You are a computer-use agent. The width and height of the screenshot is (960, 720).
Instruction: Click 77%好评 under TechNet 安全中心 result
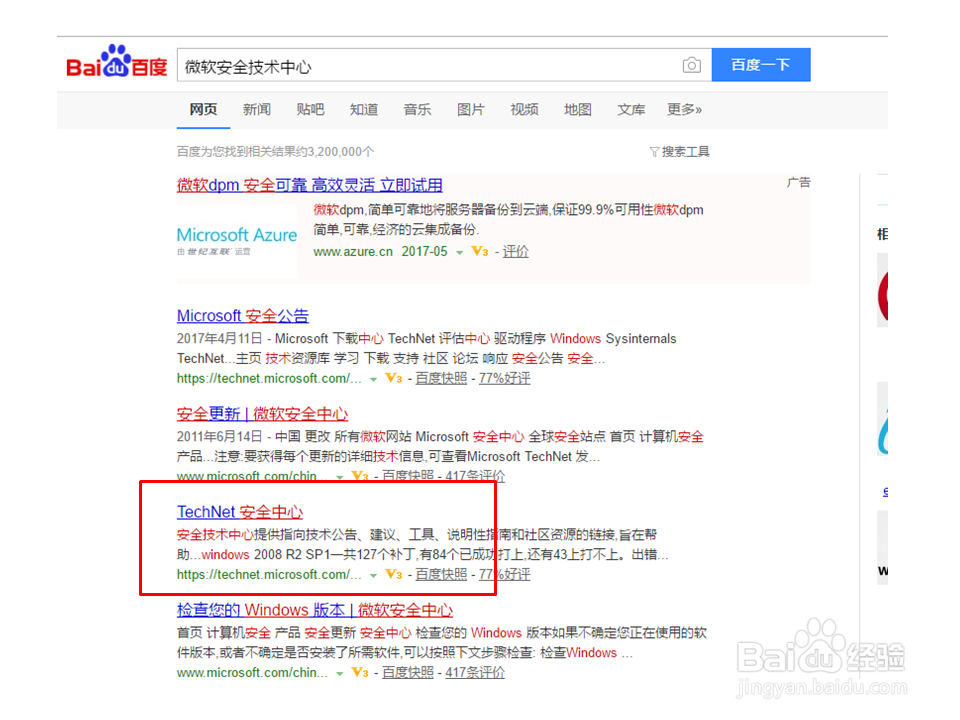click(504, 574)
